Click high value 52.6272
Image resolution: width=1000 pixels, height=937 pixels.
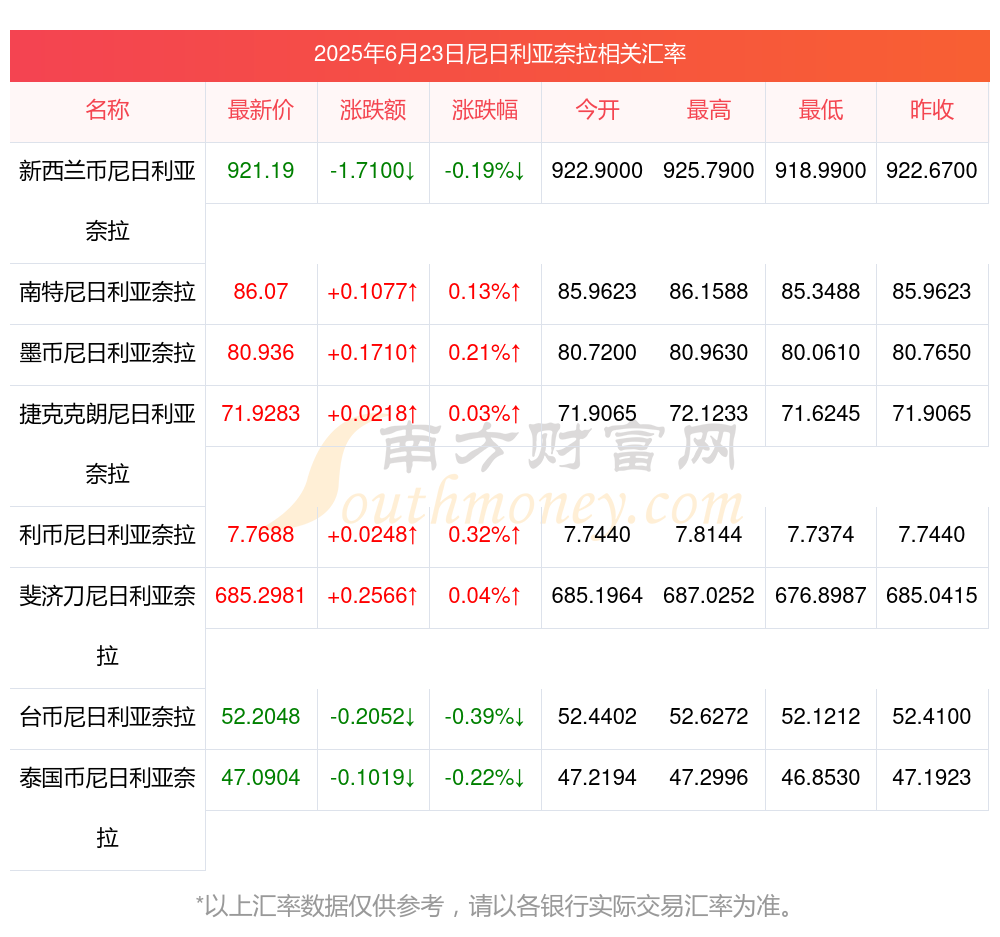(709, 717)
